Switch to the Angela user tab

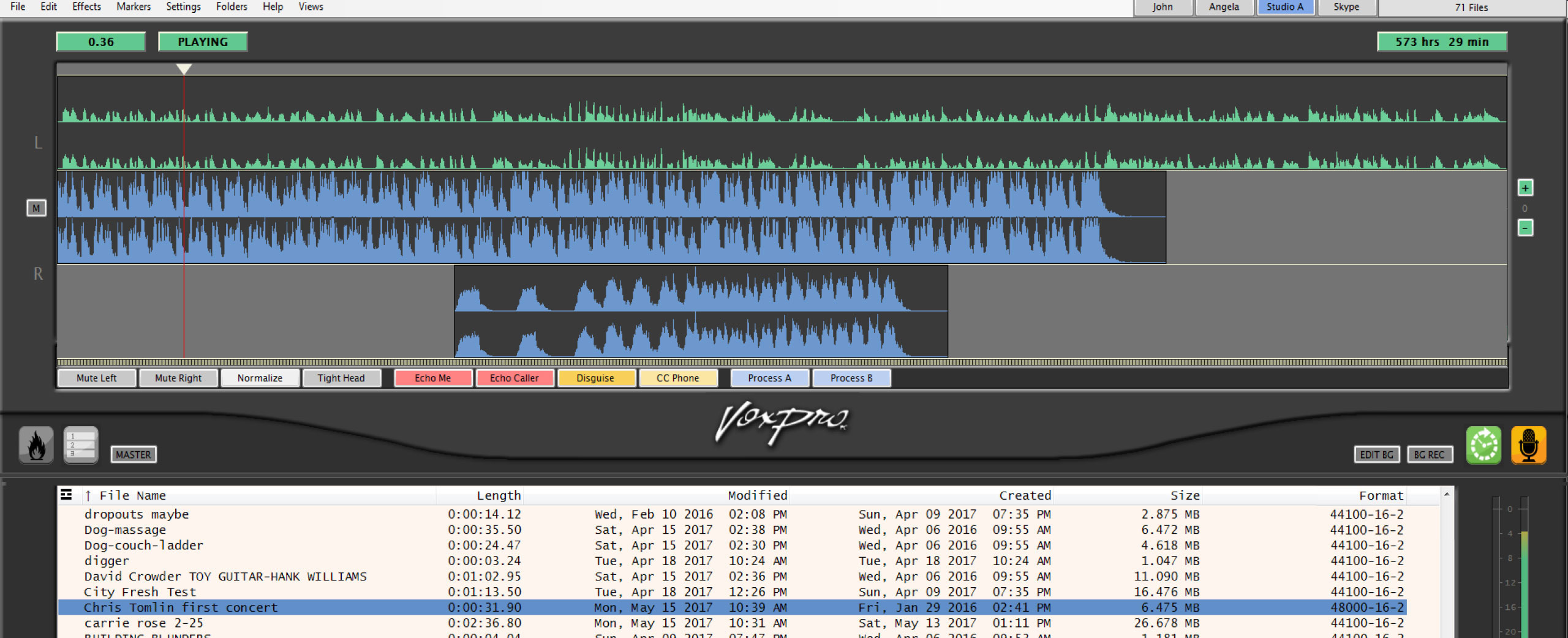[x=1224, y=7]
